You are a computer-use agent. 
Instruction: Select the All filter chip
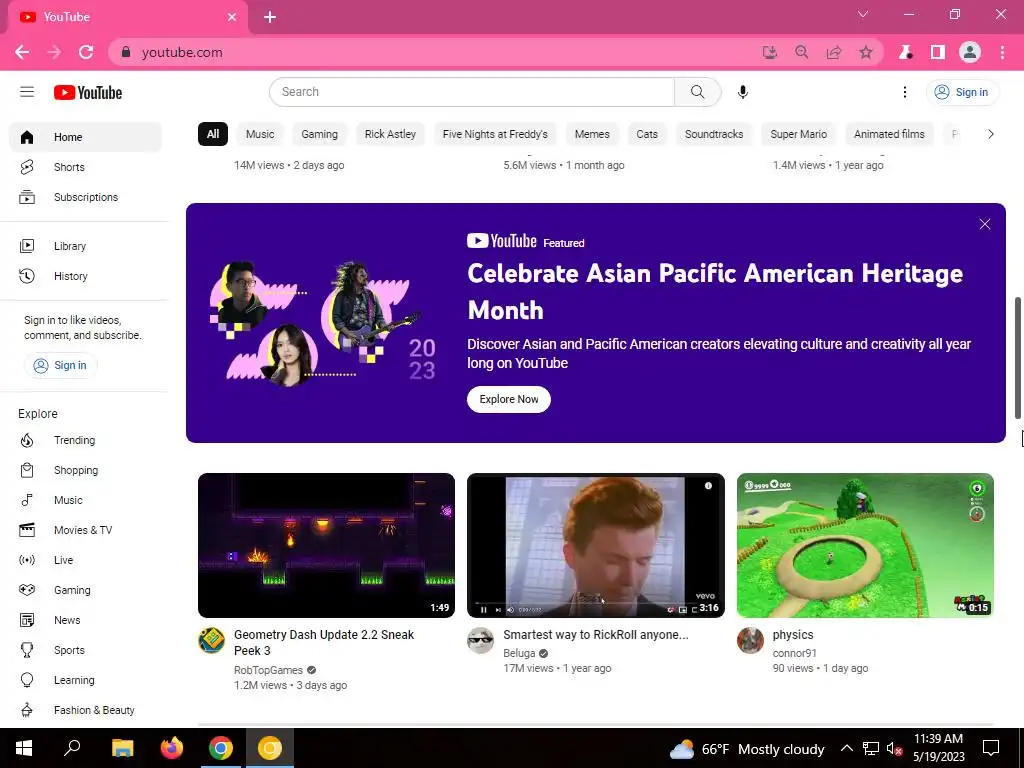point(213,134)
